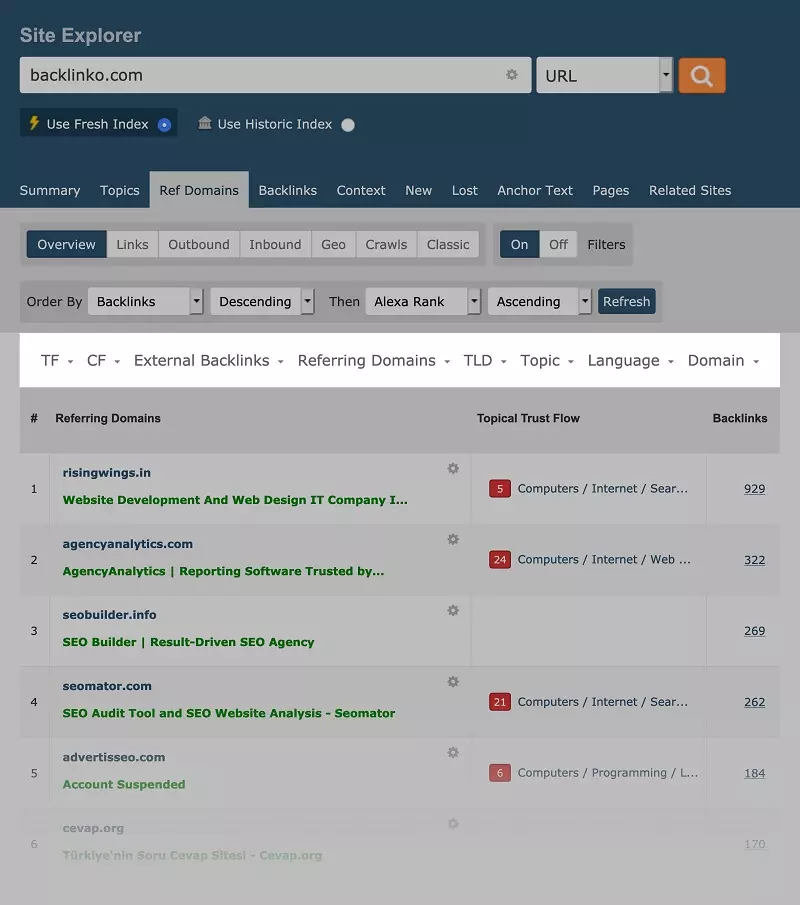Click the gear icon inside the search field
The width and height of the screenshot is (800, 905).
(x=512, y=75)
